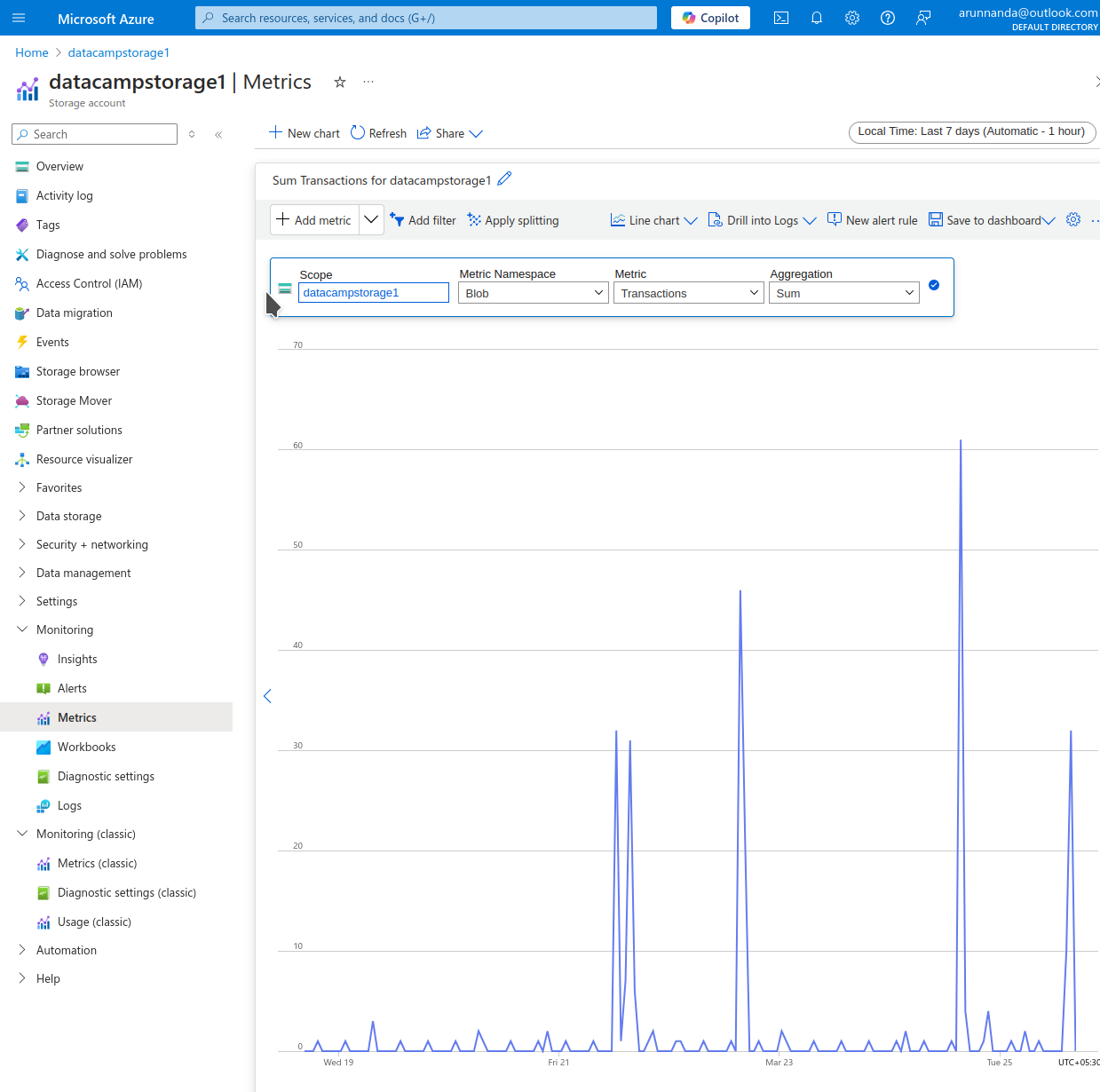Open chart settings gear icon
Image resolution: width=1100 pixels, height=1092 pixels.
(x=1073, y=219)
